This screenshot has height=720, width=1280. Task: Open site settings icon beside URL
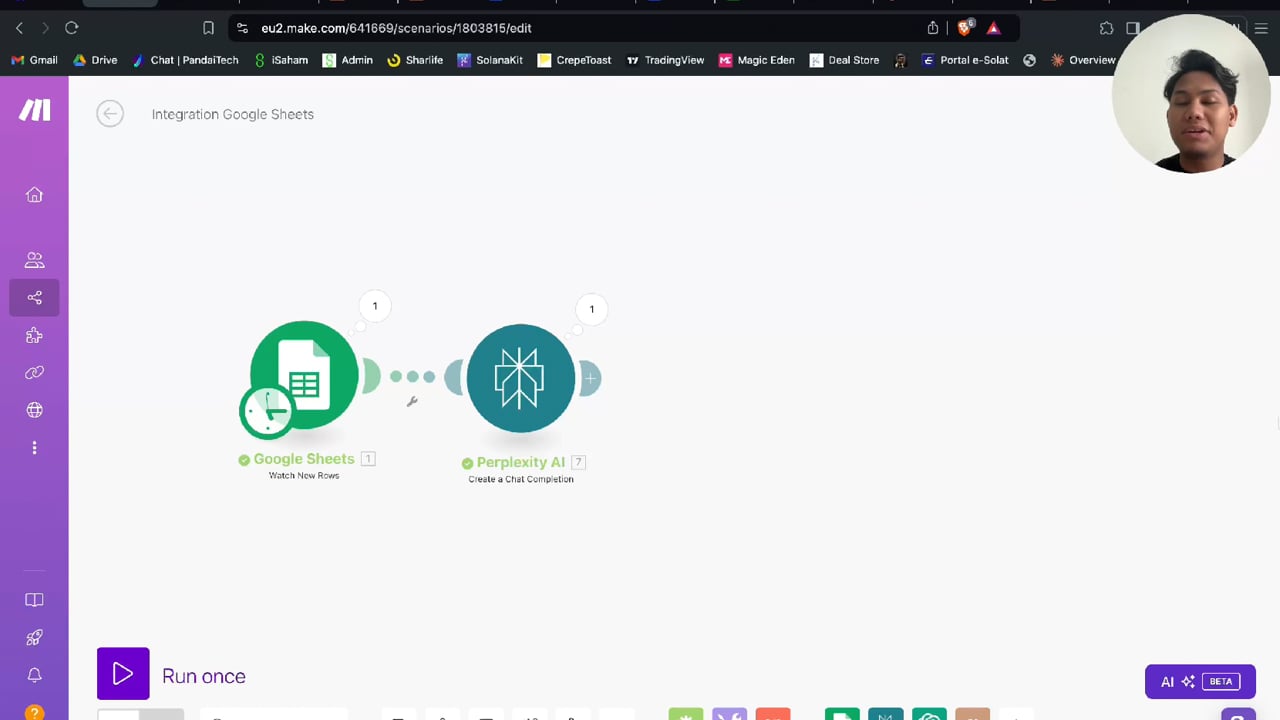tap(242, 28)
